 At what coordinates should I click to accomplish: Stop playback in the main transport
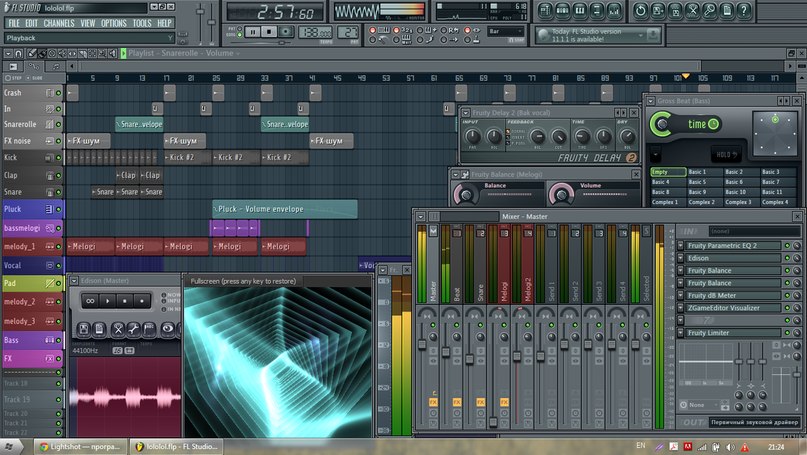pyautogui.click(x=269, y=32)
